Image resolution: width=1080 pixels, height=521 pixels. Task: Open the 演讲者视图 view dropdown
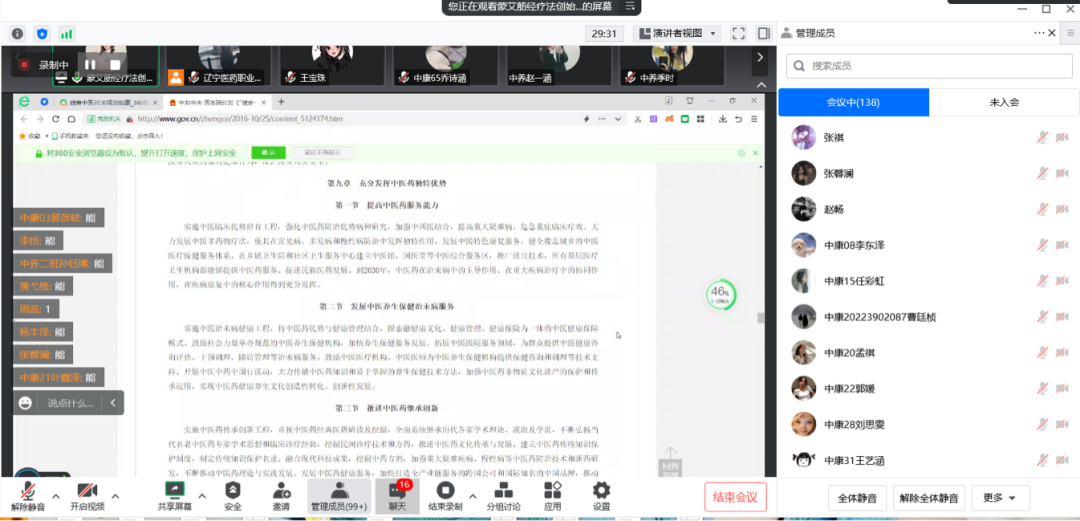677,33
